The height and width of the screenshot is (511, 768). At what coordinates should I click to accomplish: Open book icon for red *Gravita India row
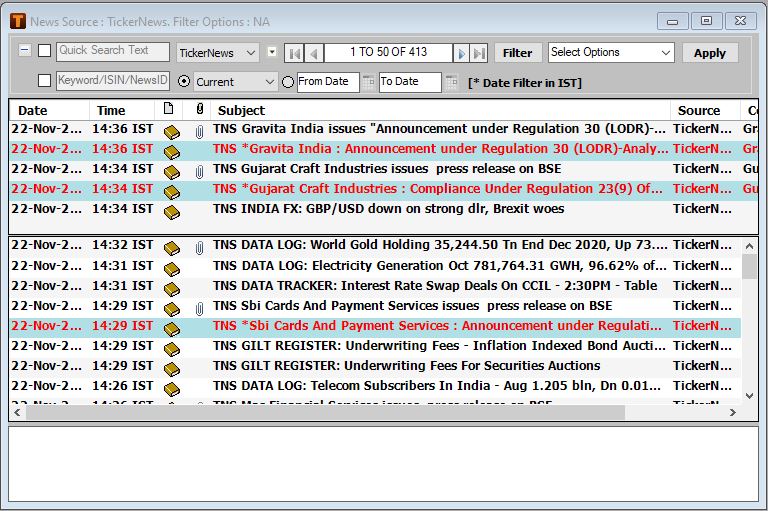point(171,152)
